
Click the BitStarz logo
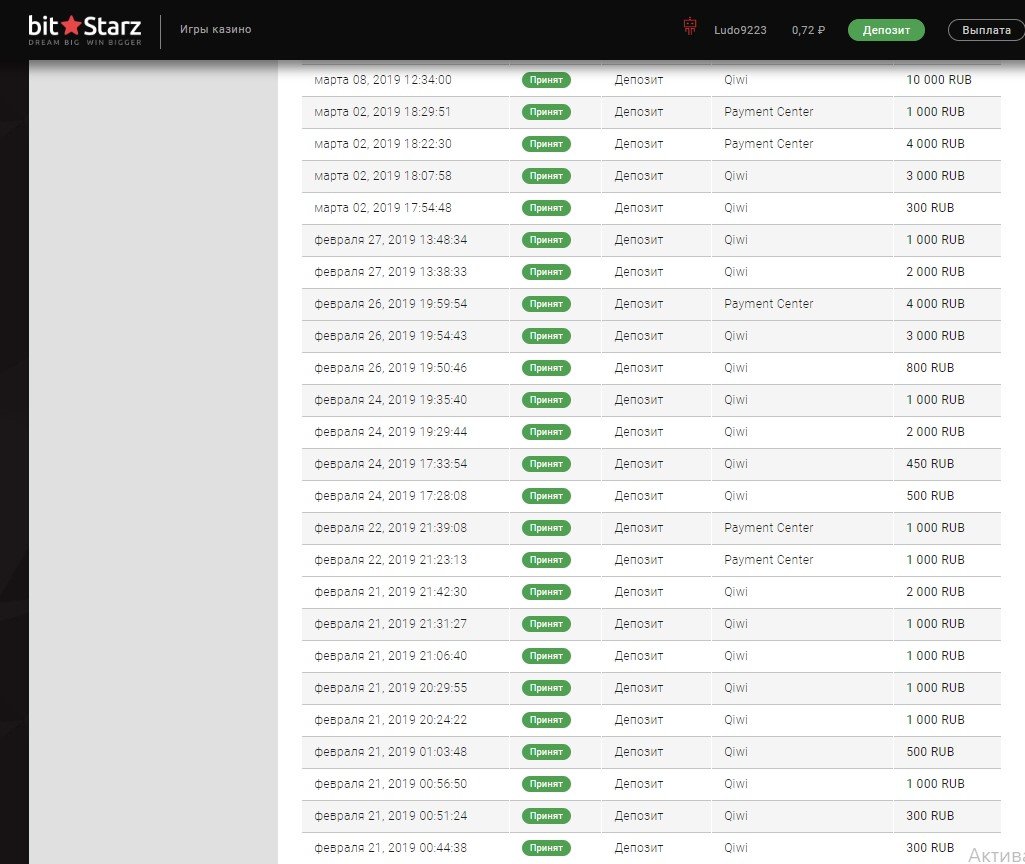click(84, 30)
